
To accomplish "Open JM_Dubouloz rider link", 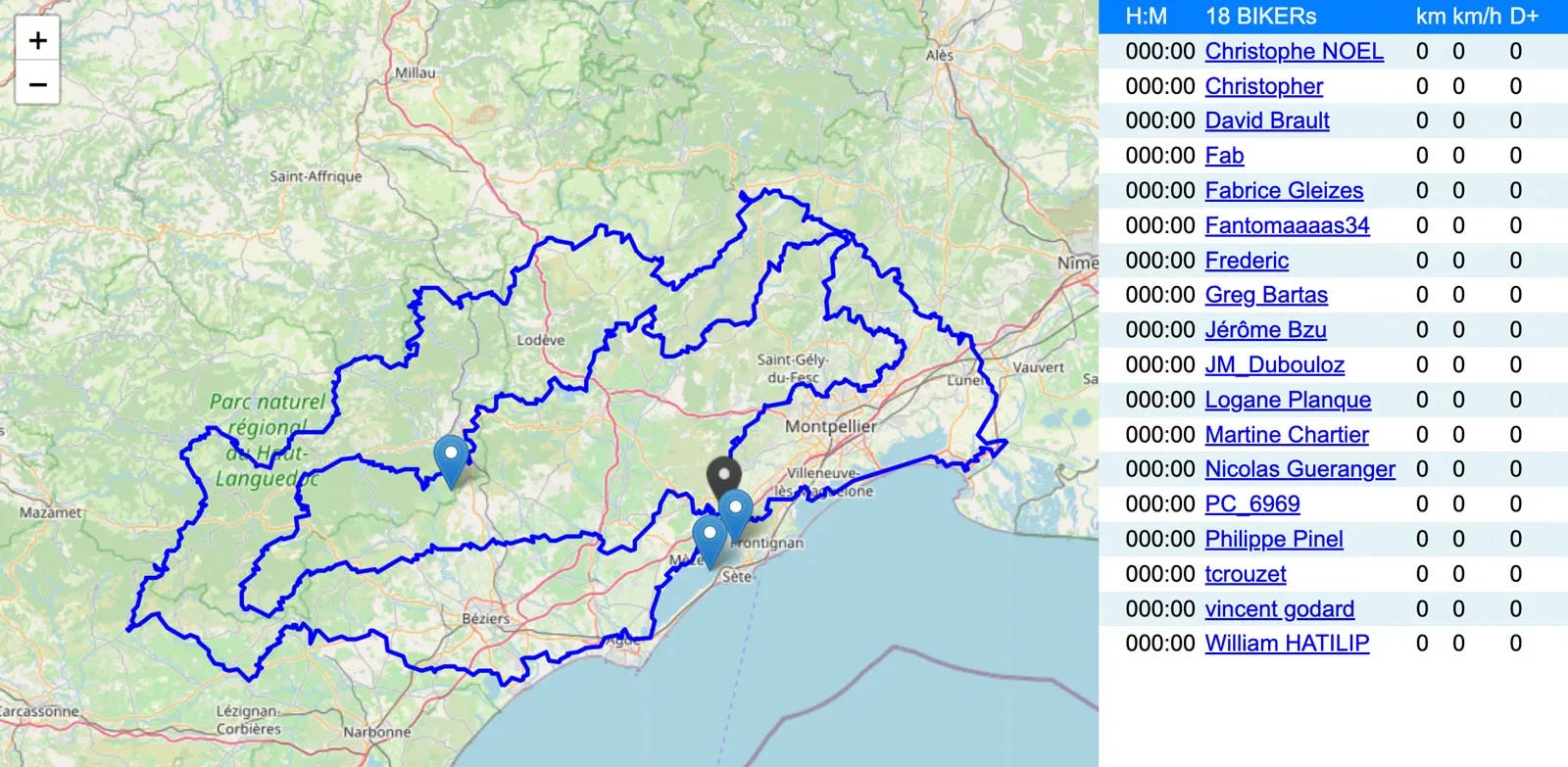I will click(1274, 364).
